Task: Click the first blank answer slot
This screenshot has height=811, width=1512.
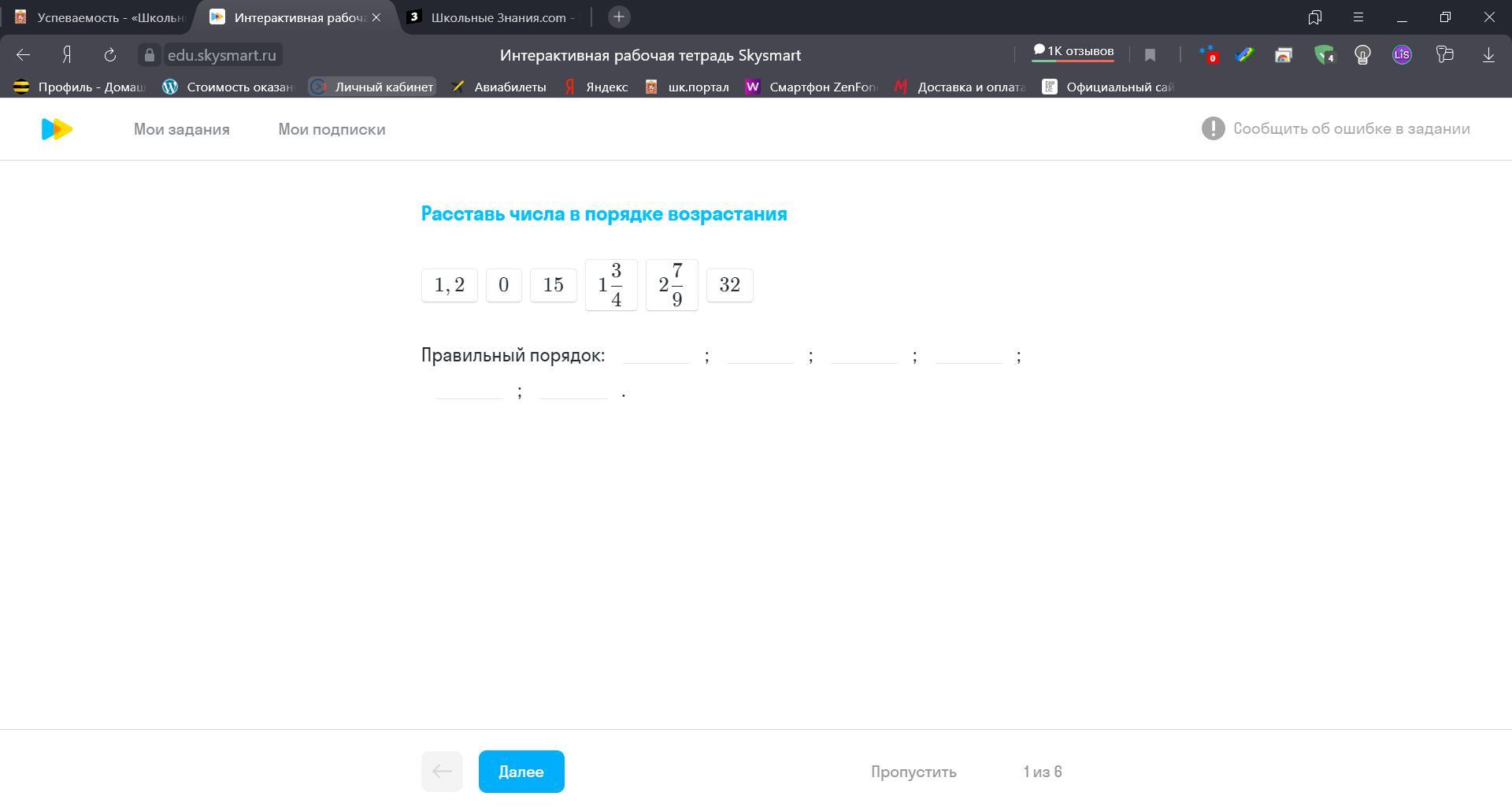Action: (656, 355)
